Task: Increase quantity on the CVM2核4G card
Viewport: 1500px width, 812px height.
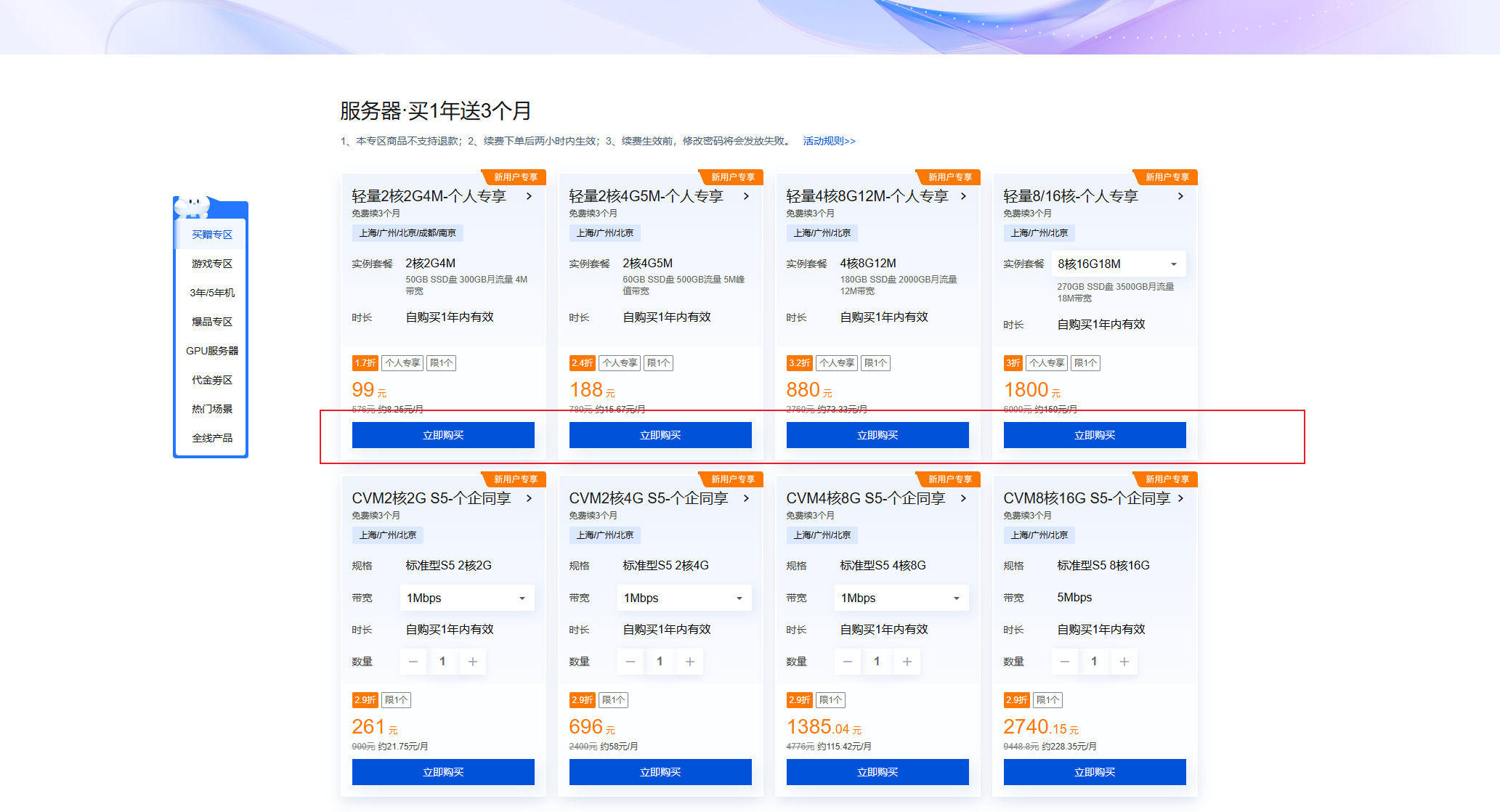Action: (689, 661)
